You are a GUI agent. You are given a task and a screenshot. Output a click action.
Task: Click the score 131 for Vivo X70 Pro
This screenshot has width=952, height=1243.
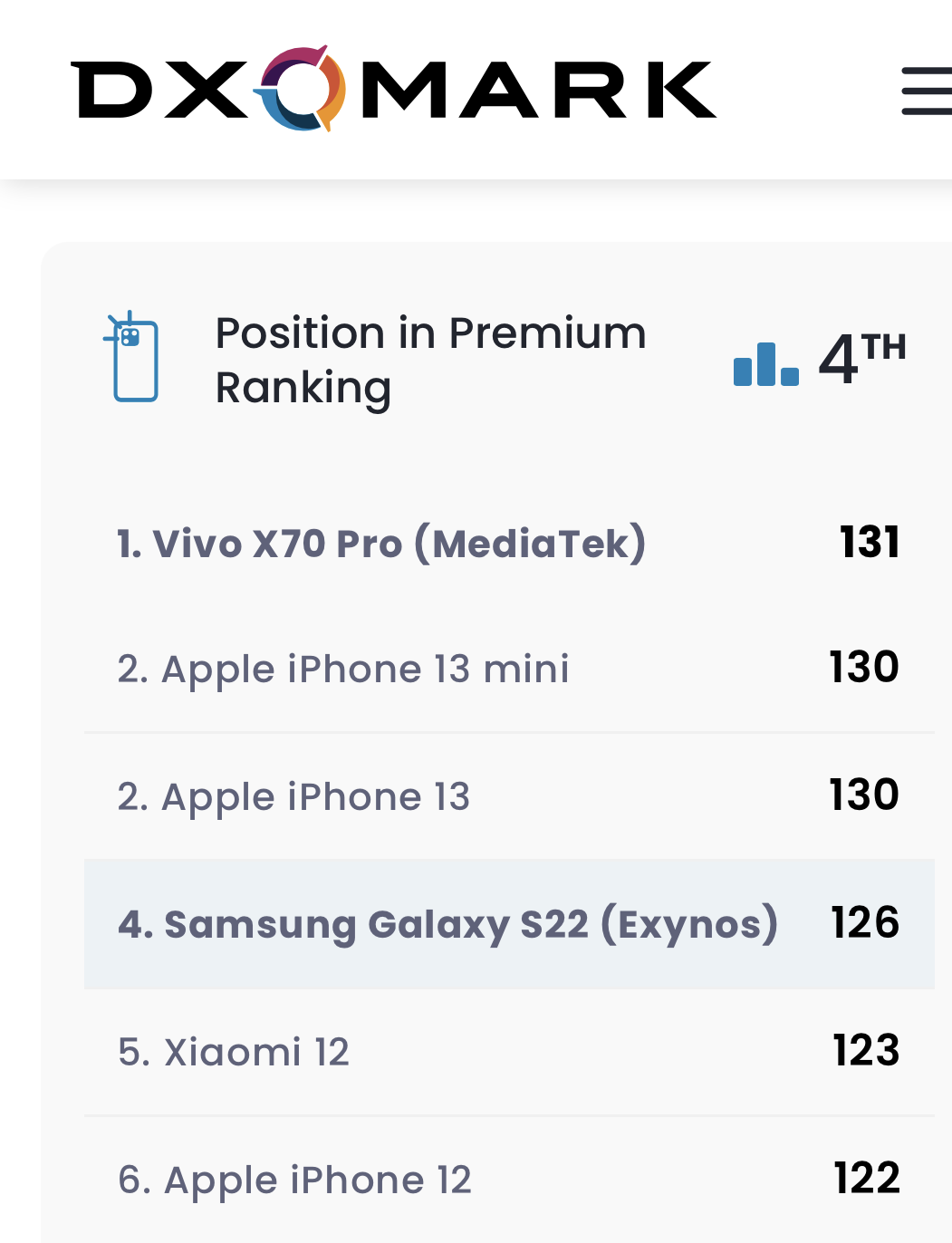pos(869,543)
